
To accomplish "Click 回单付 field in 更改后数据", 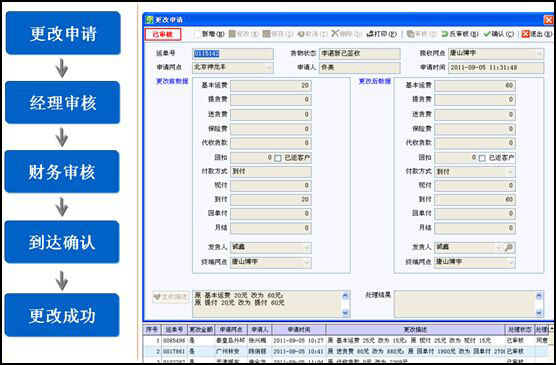I will (x=475, y=214).
